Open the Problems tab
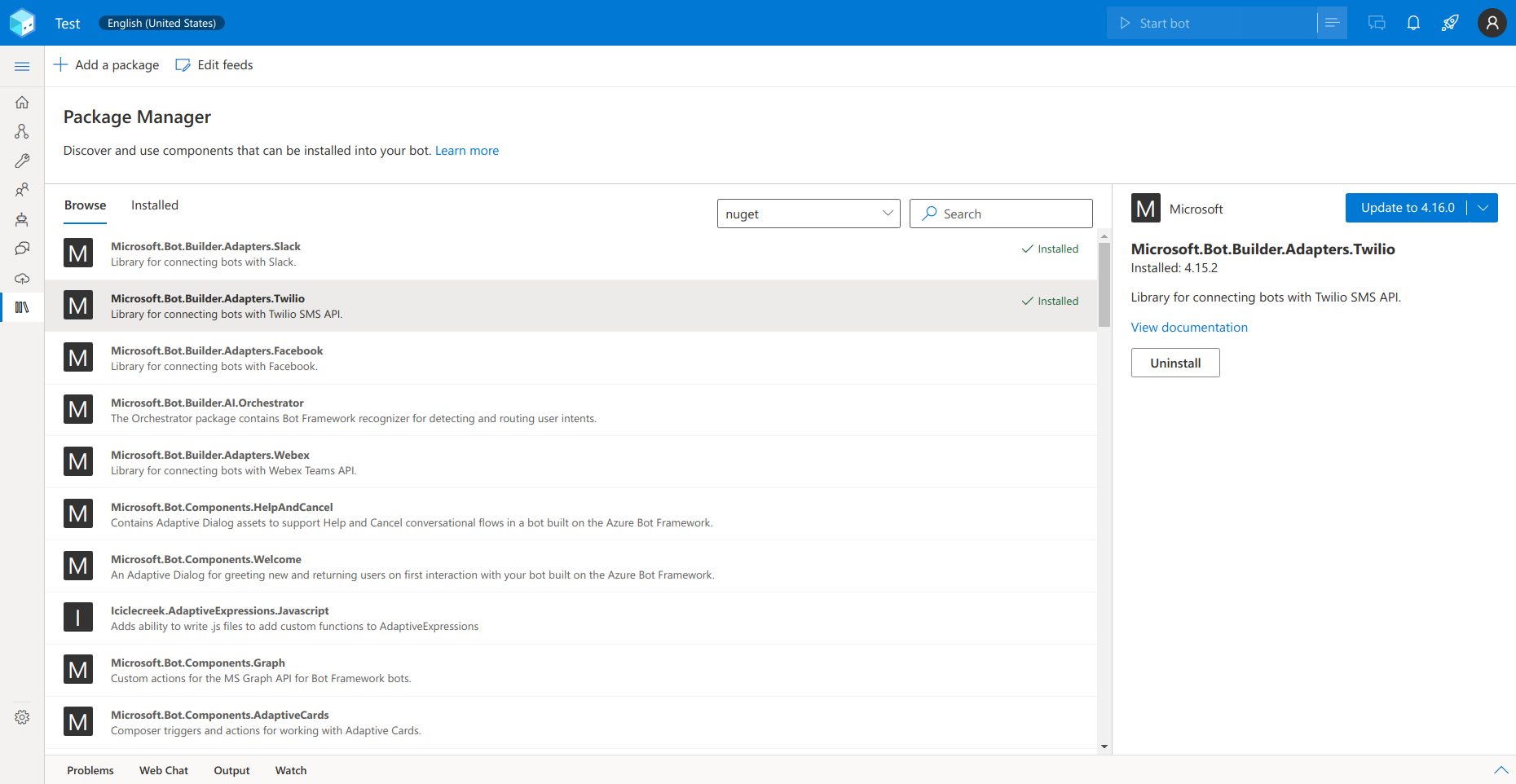The height and width of the screenshot is (784, 1516). 90,770
